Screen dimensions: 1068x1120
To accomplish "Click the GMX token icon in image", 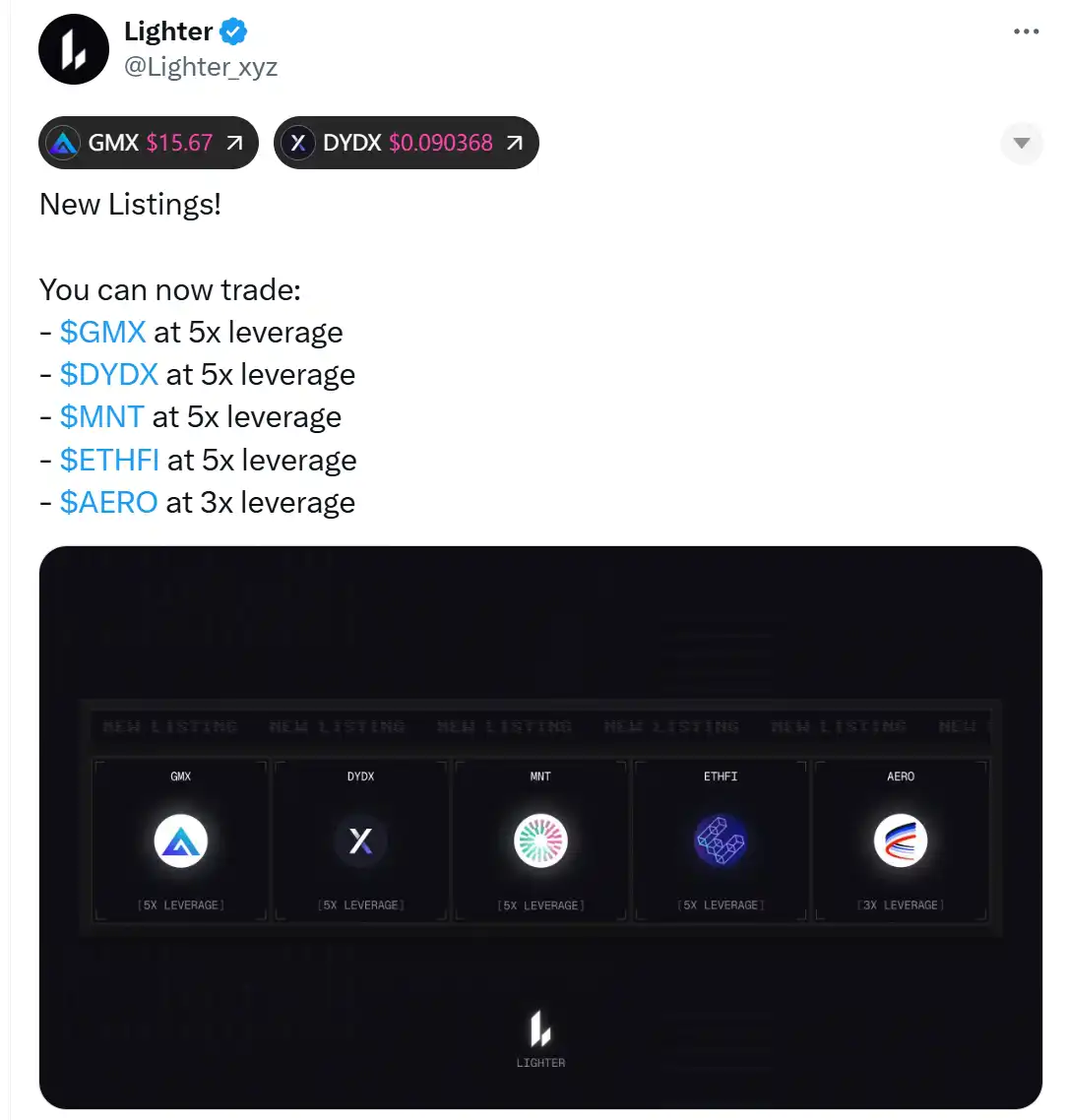I will [x=181, y=840].
